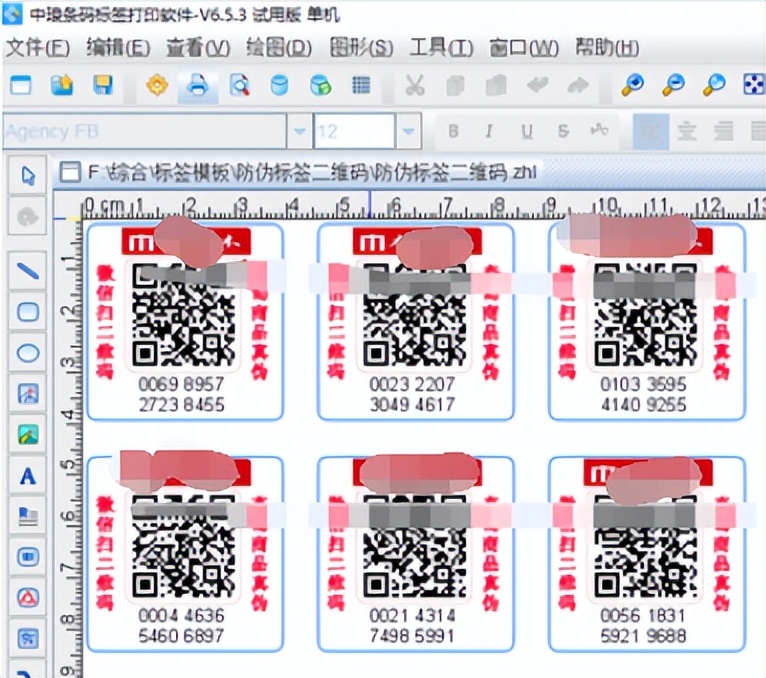Select the rounded box tool below barcode
The width and height of the screenshot is (766, 678).
tap(28, 557)
